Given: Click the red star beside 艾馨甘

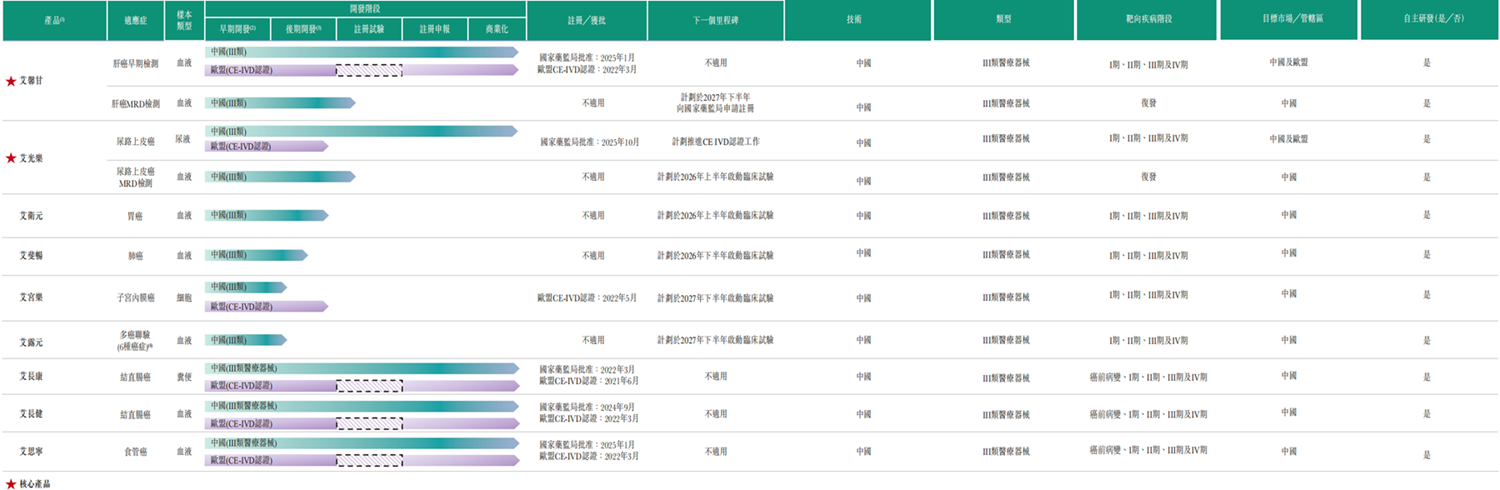Looking at the screenshot, I should point(11,80).
